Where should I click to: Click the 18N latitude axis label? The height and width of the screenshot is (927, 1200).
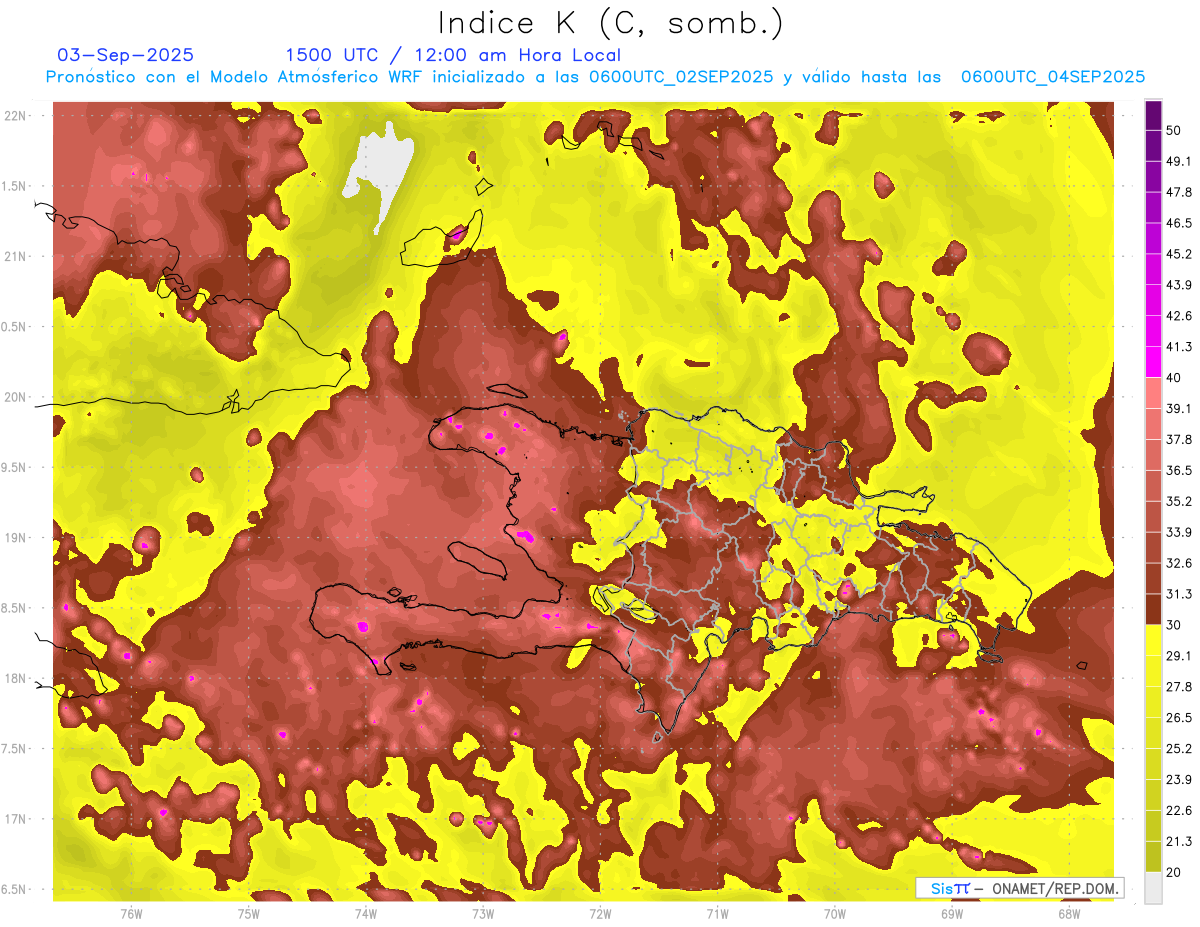coord(17,678)
